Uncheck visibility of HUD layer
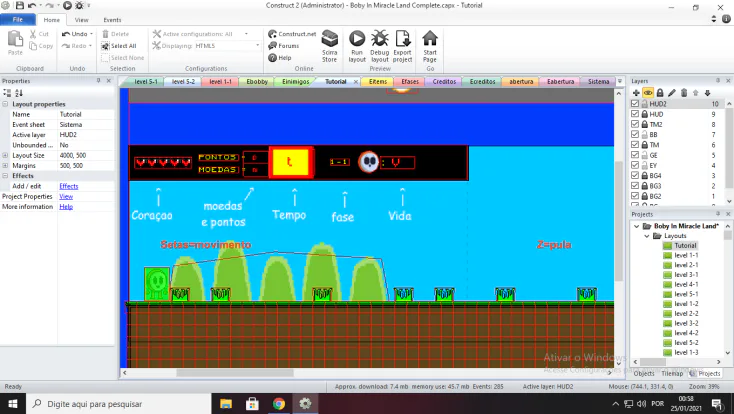 tap(635, 114)
